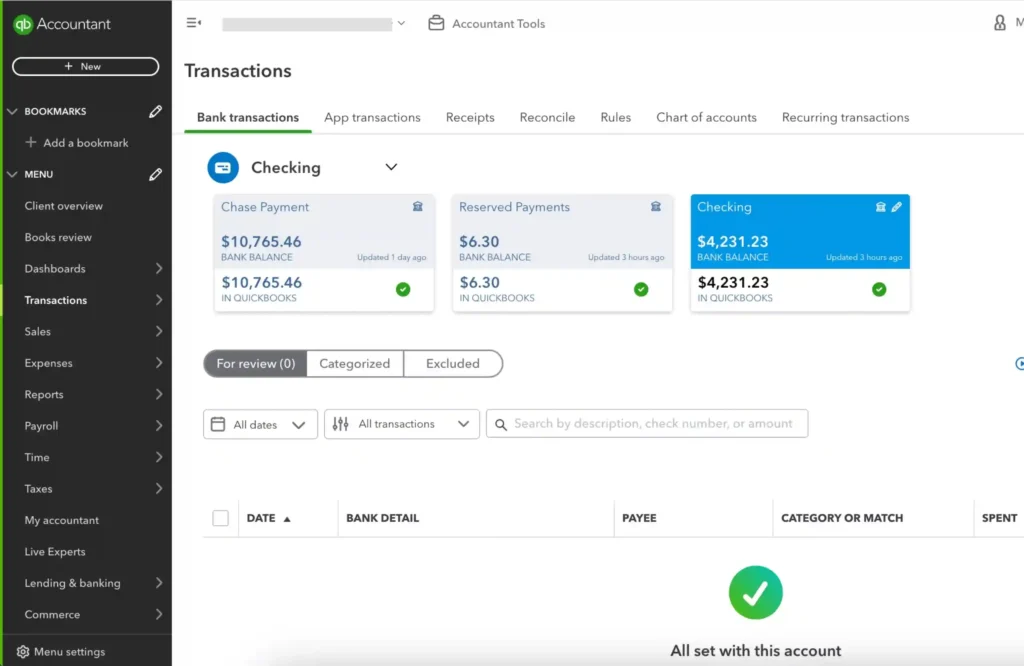Select the Reserved Payments account card
Viewport: 1024px width, 666px height.
click(562, 253)
